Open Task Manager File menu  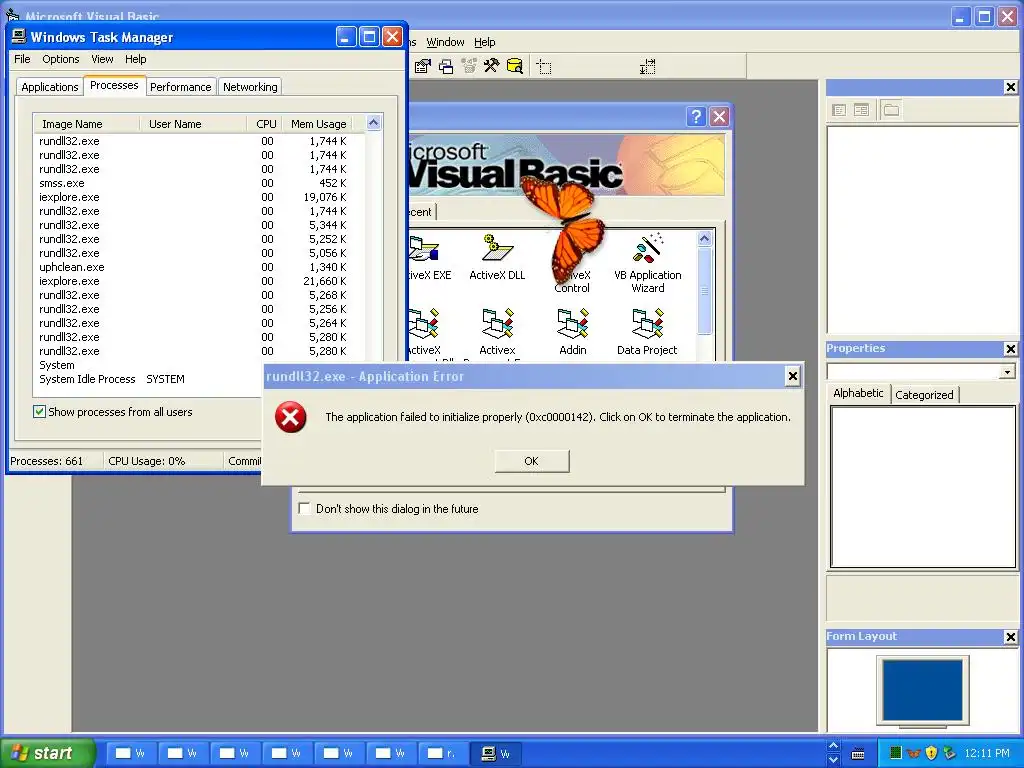click(22, 59)
